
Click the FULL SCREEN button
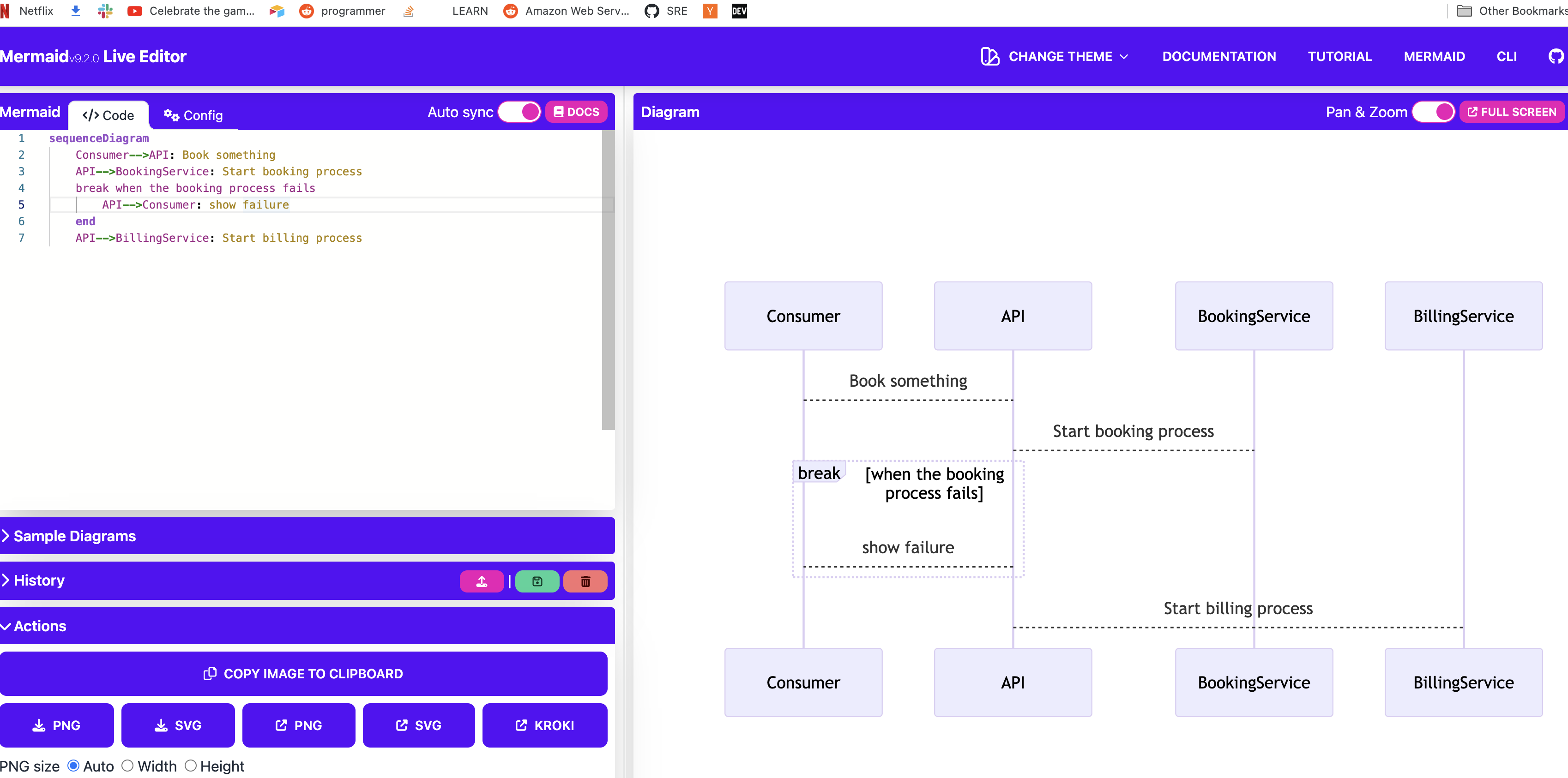(1512, 111)
